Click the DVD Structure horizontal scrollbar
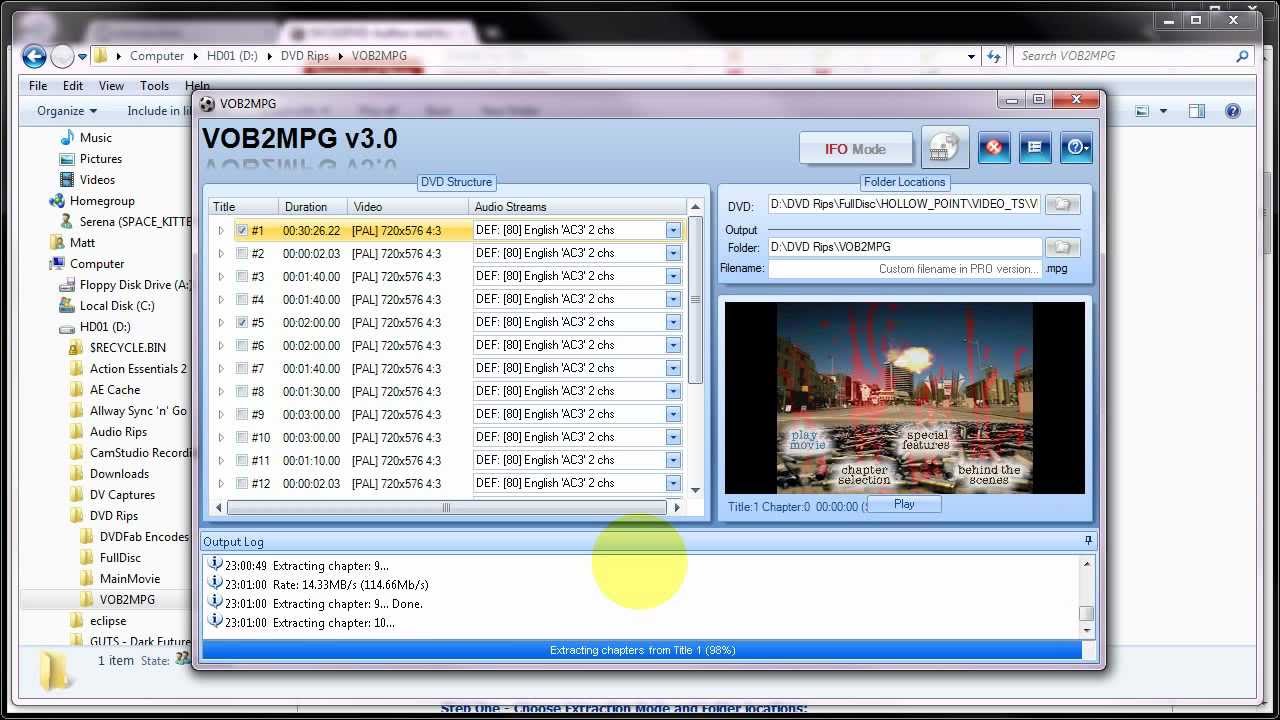 [x=447, y=507]
